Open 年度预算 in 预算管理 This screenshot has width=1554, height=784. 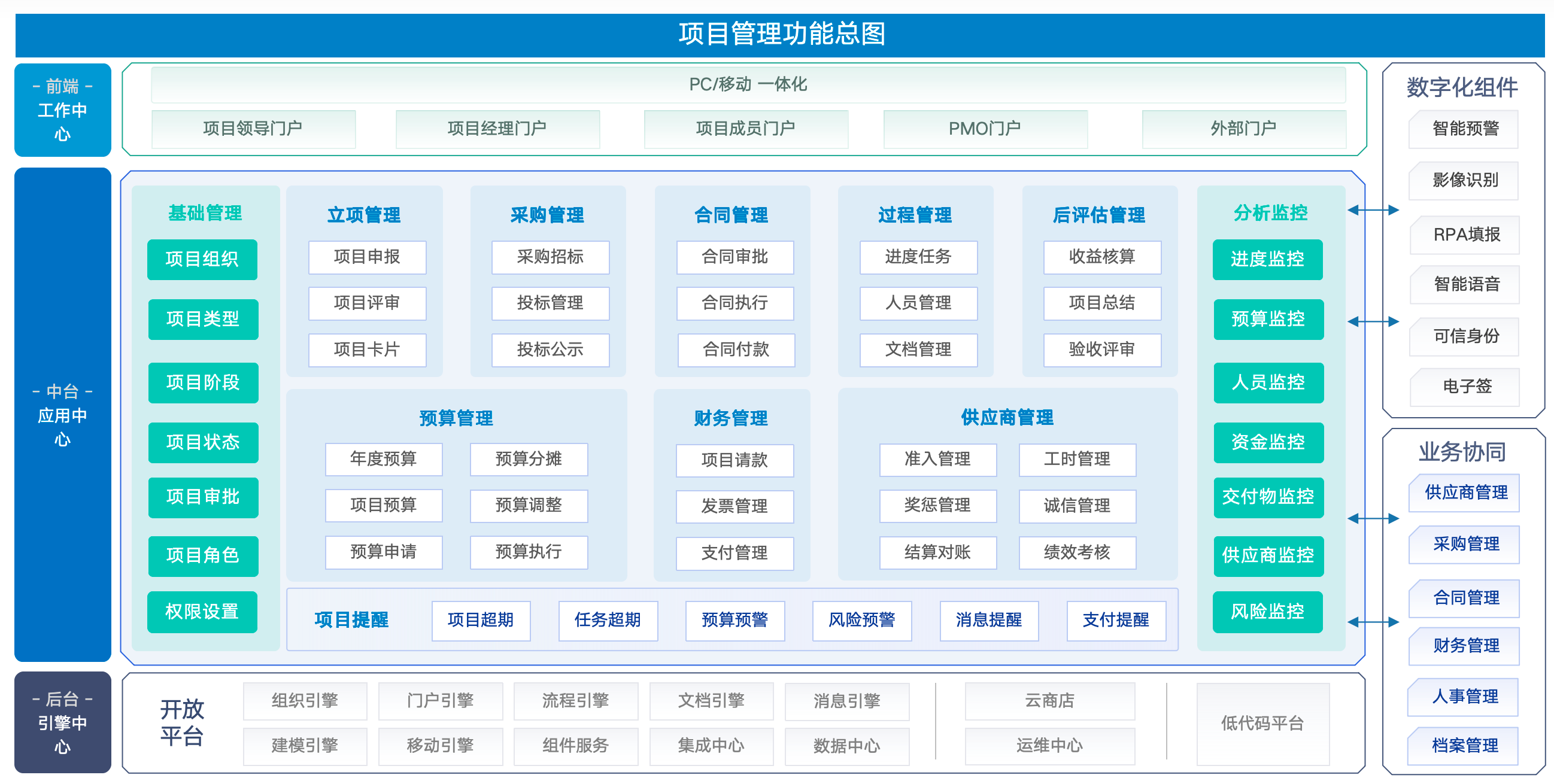(384, 459)
